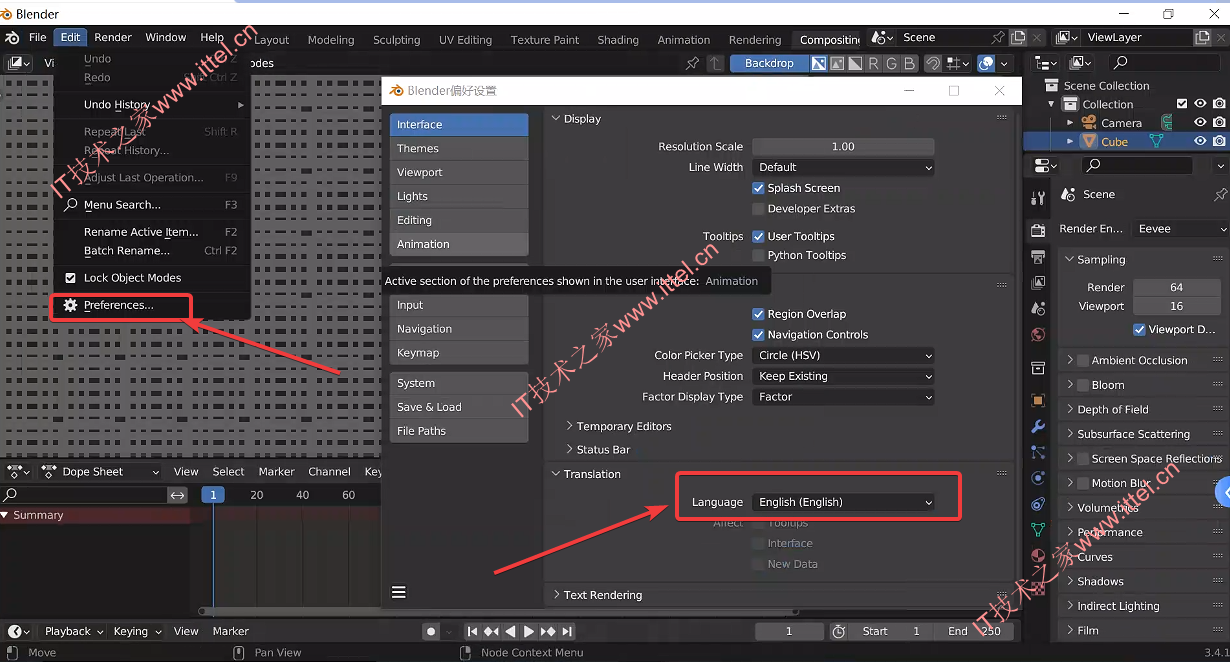Viewport: 1230px width, 662px height.
Task: Open the Render Engine Eevee dropdown
Action: 1182,229
